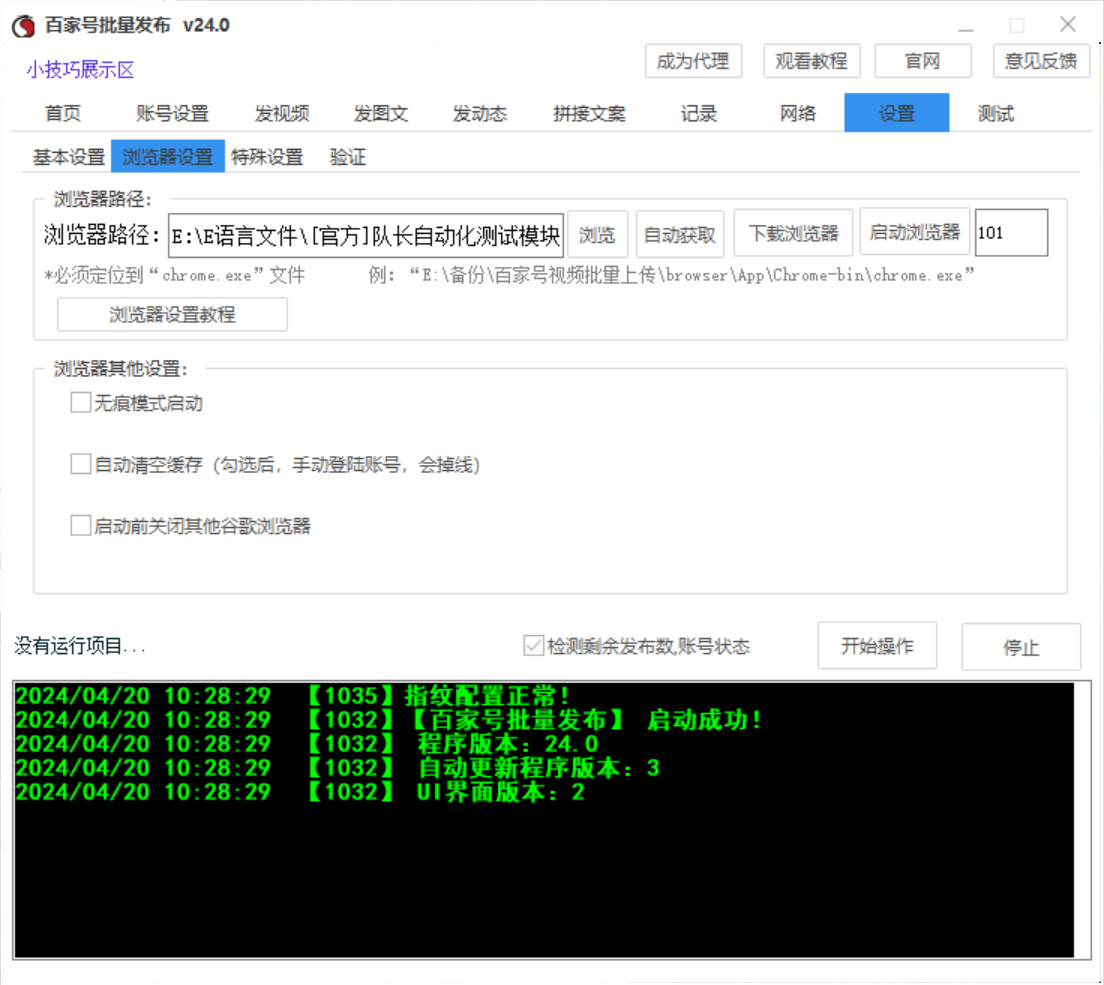The height and width of the screenshot is (985, 1104).
Task: Click the 开始操作 button
Action: (x=877, y=646)
